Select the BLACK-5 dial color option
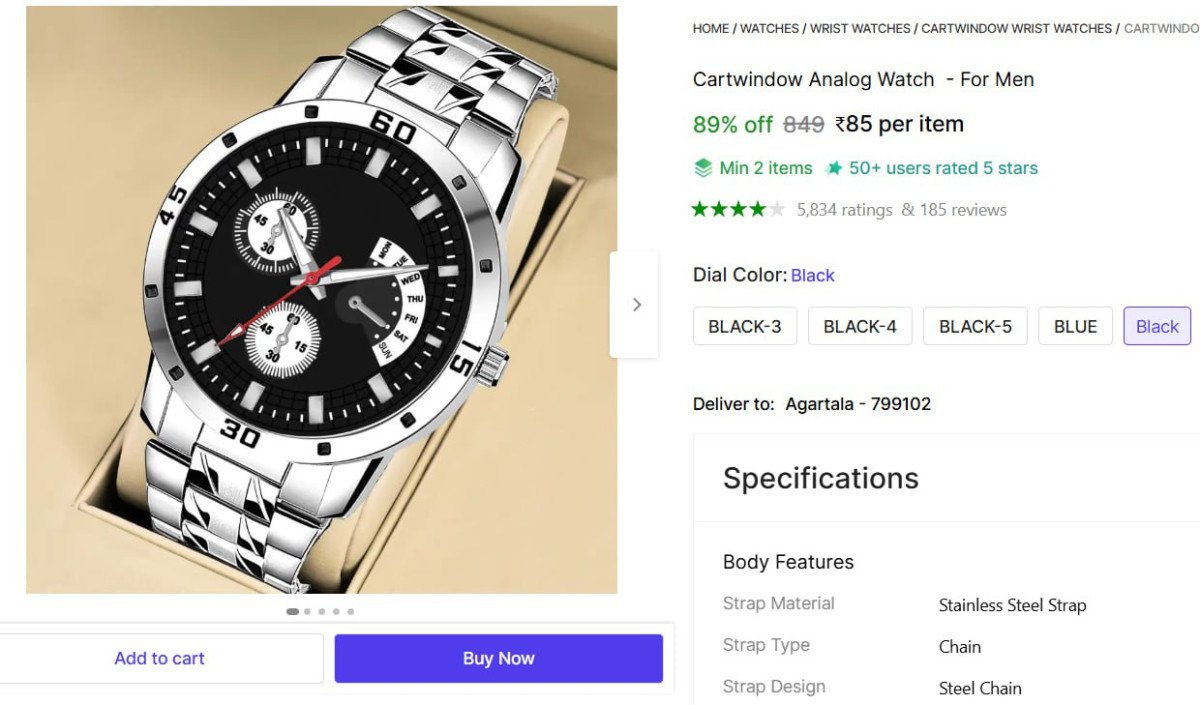Screen dimensions: 1200x705 click(x=975, y=326)
